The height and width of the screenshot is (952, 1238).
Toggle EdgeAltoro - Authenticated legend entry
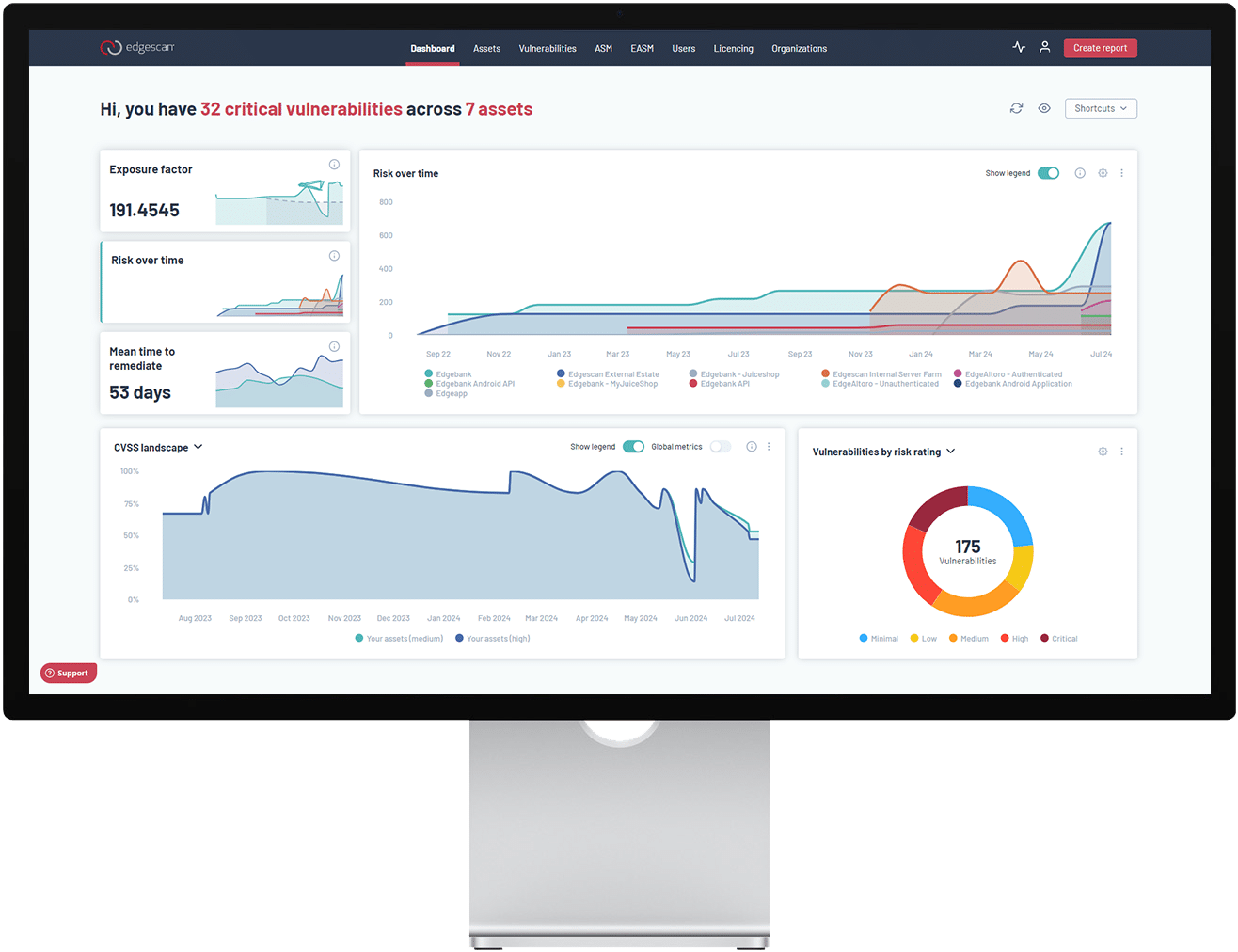1008,374
